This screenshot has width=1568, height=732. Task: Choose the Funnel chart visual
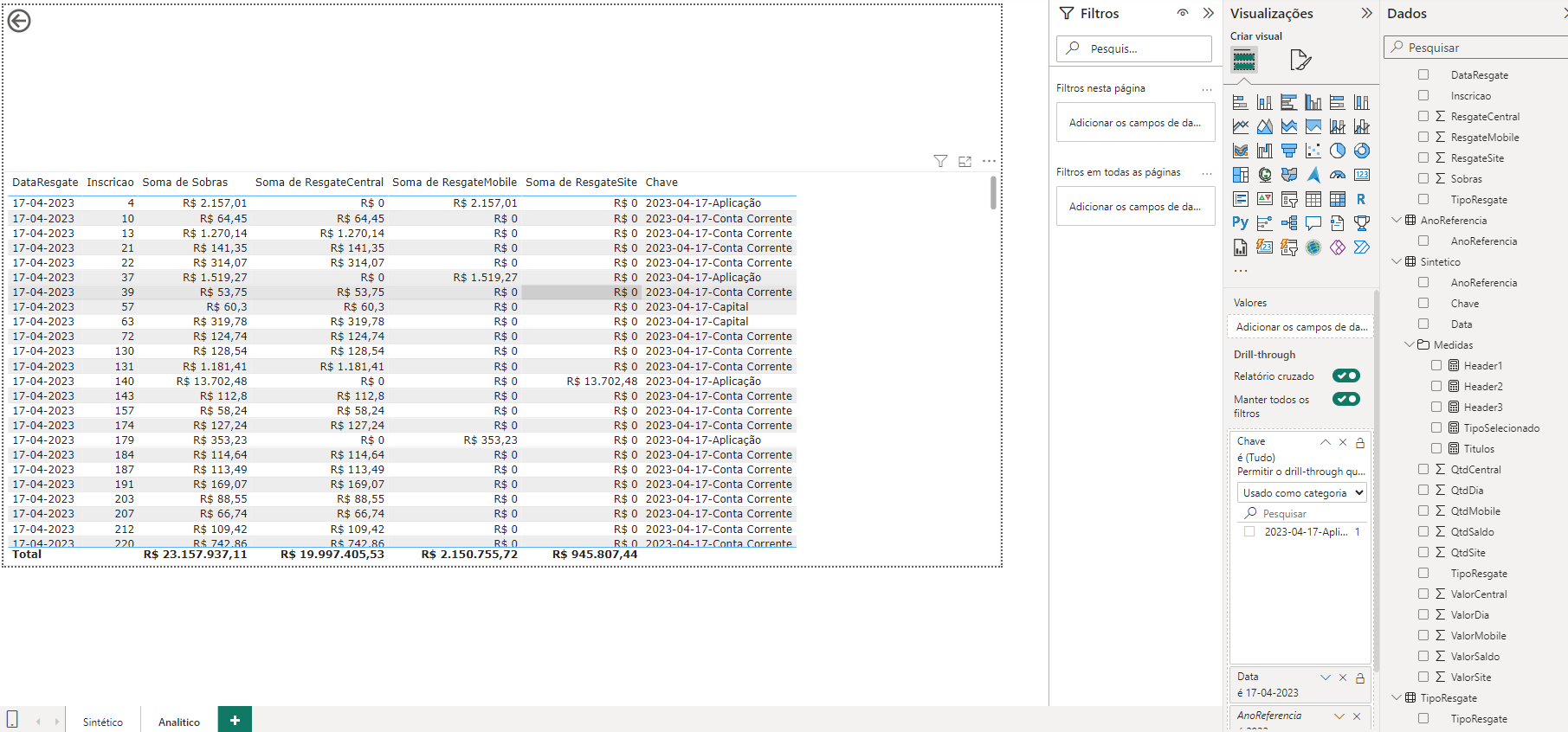coord(1289,151)
